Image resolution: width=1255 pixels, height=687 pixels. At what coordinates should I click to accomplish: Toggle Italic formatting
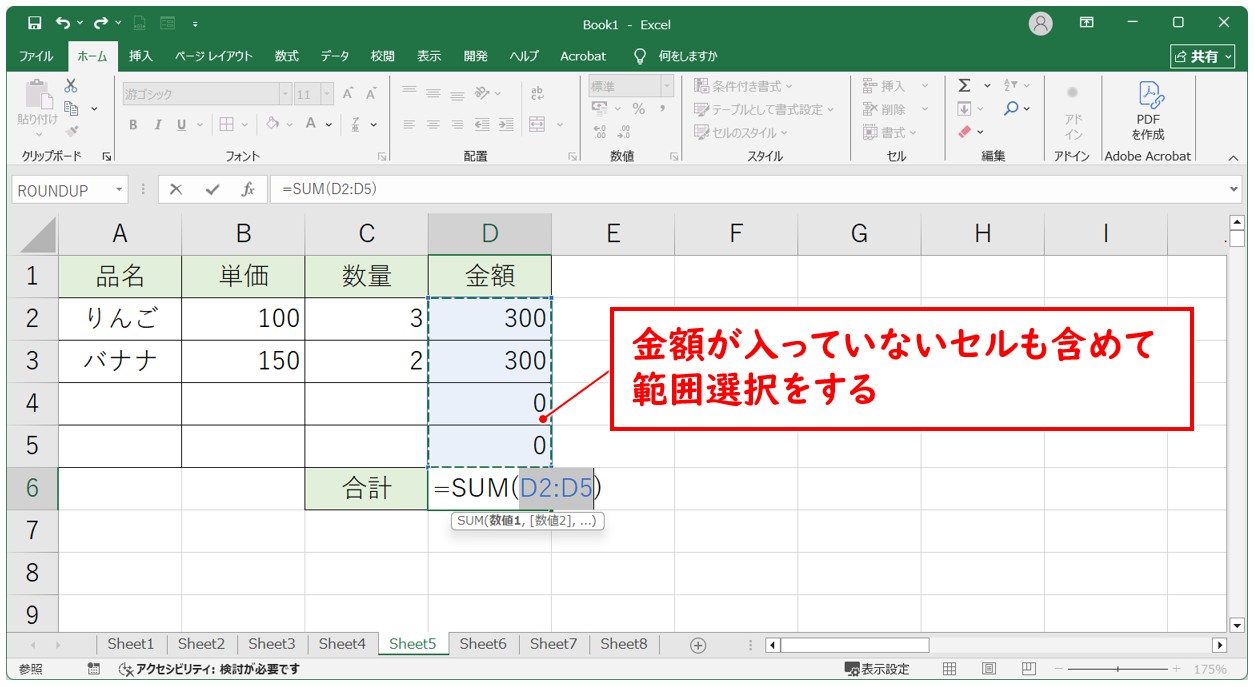pos(157,125)
